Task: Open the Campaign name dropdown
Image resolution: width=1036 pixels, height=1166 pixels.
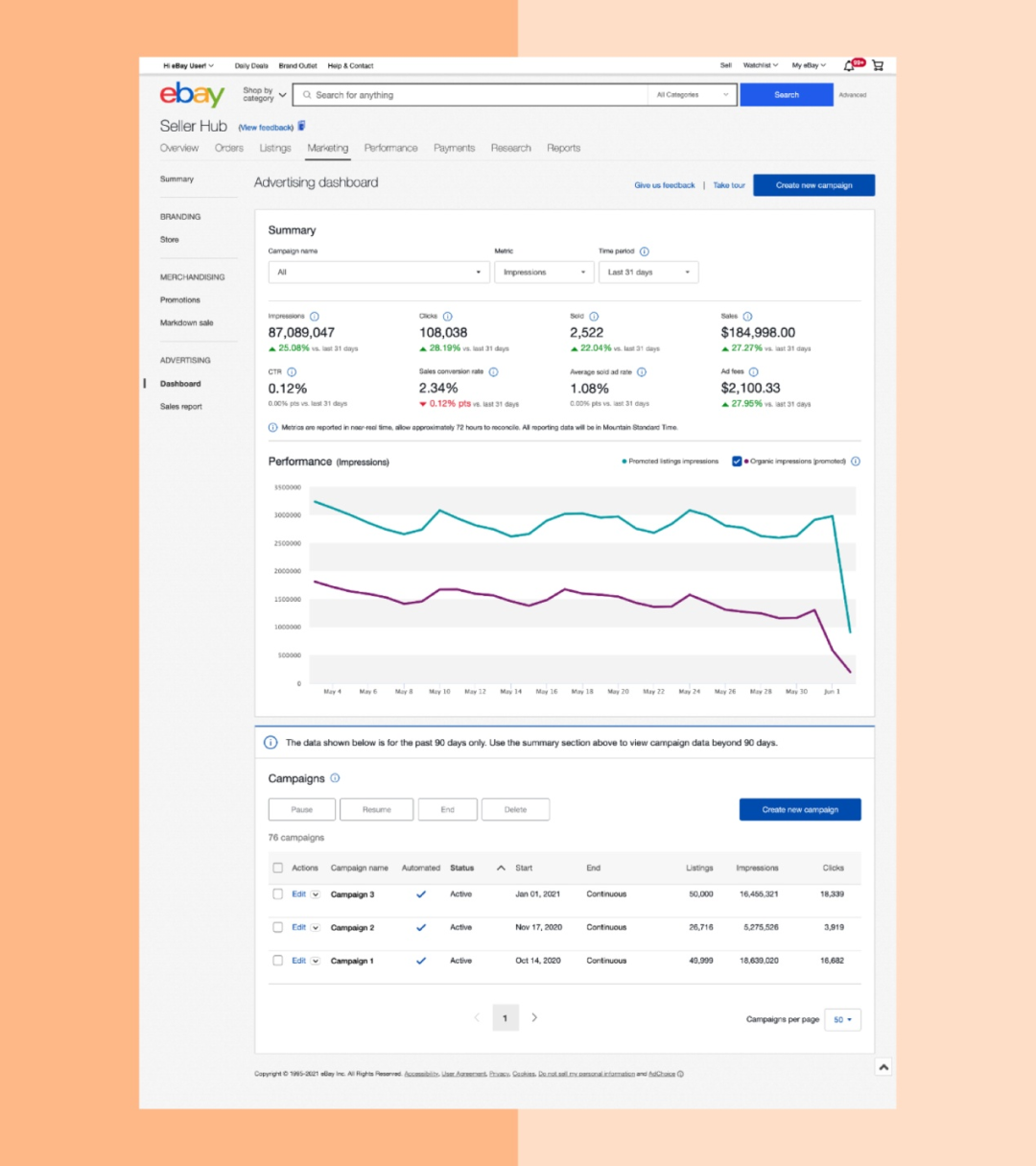Action: (379, 273)
